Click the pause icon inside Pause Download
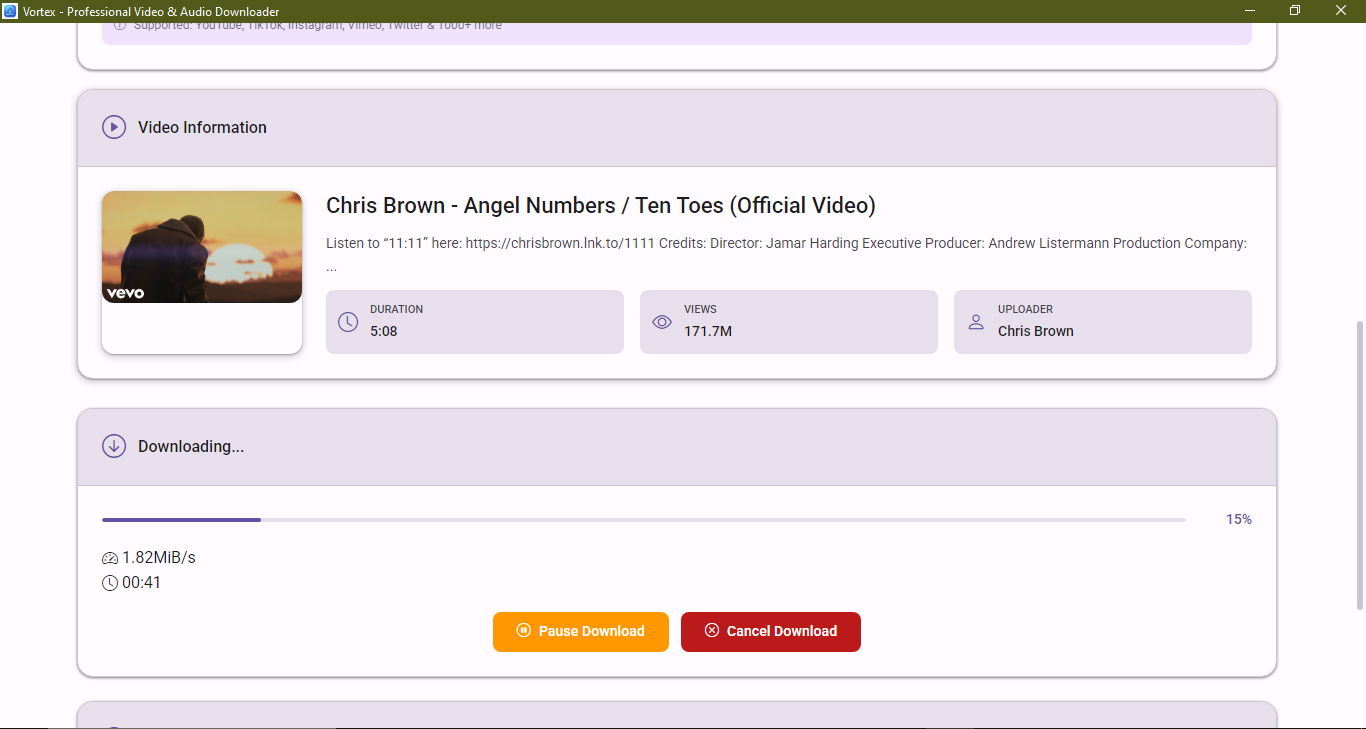The image size is (1366, 729). click(x=523, y=631)
